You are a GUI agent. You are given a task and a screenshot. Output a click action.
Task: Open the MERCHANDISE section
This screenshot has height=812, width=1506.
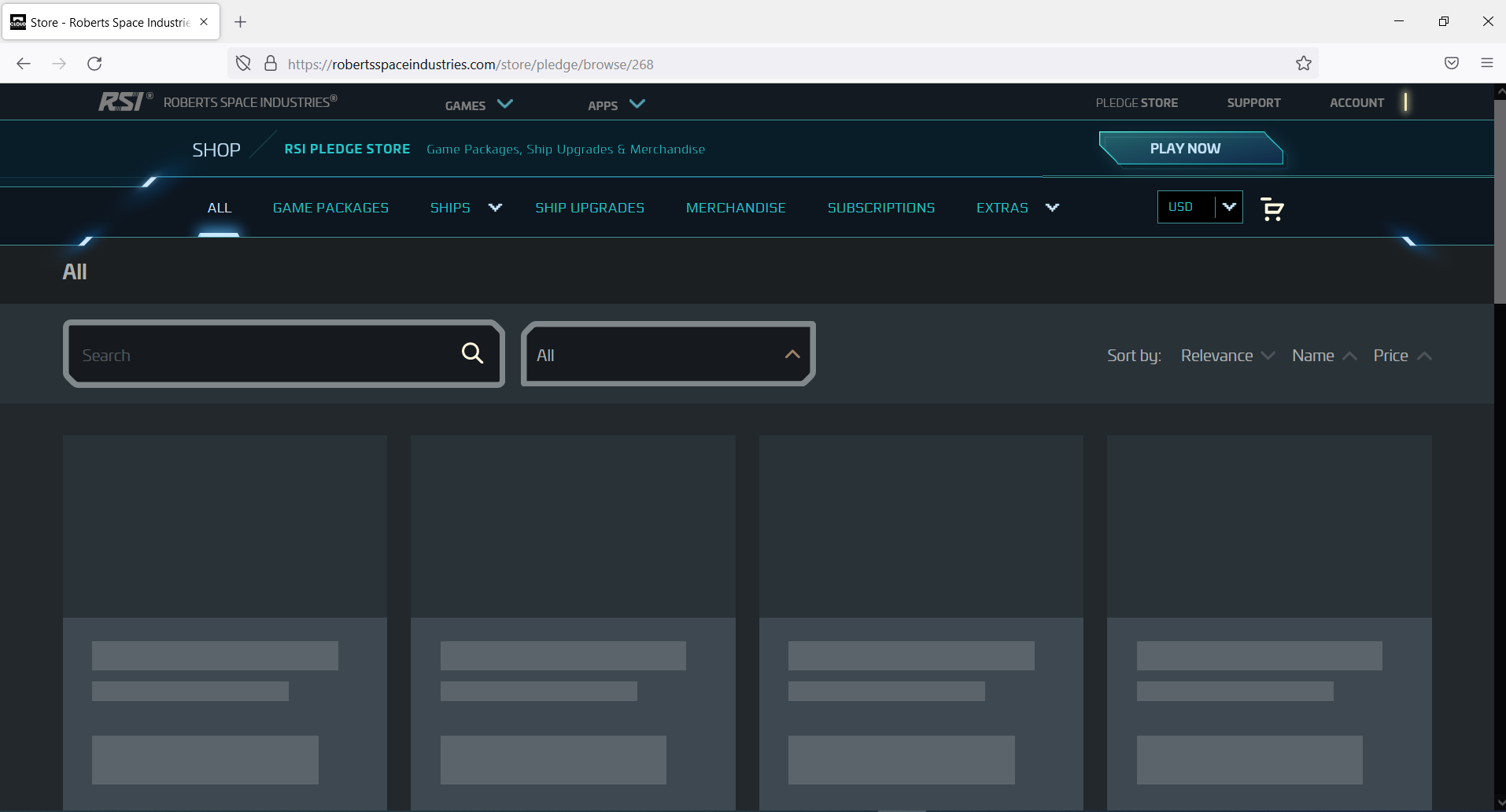tap(736, 208)
